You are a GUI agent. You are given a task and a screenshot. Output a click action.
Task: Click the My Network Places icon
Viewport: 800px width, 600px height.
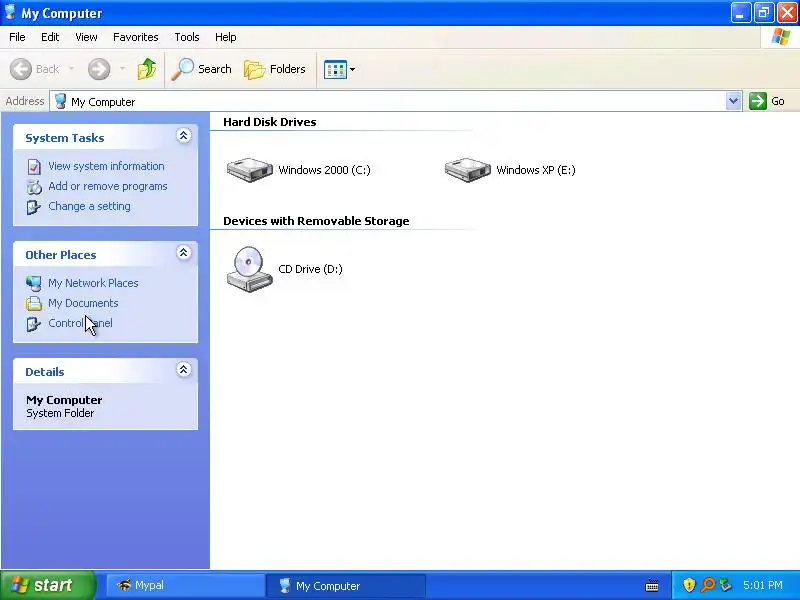34,283
